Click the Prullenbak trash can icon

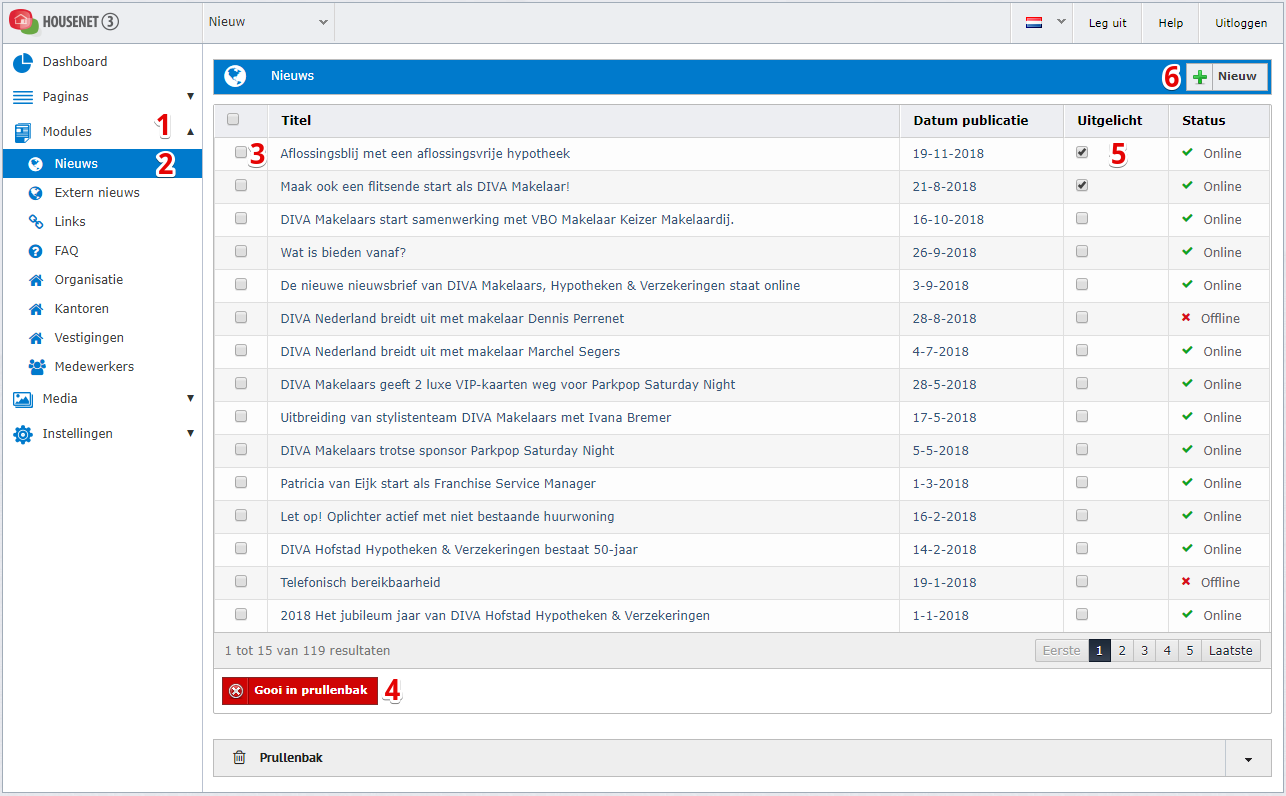point(238,758)
